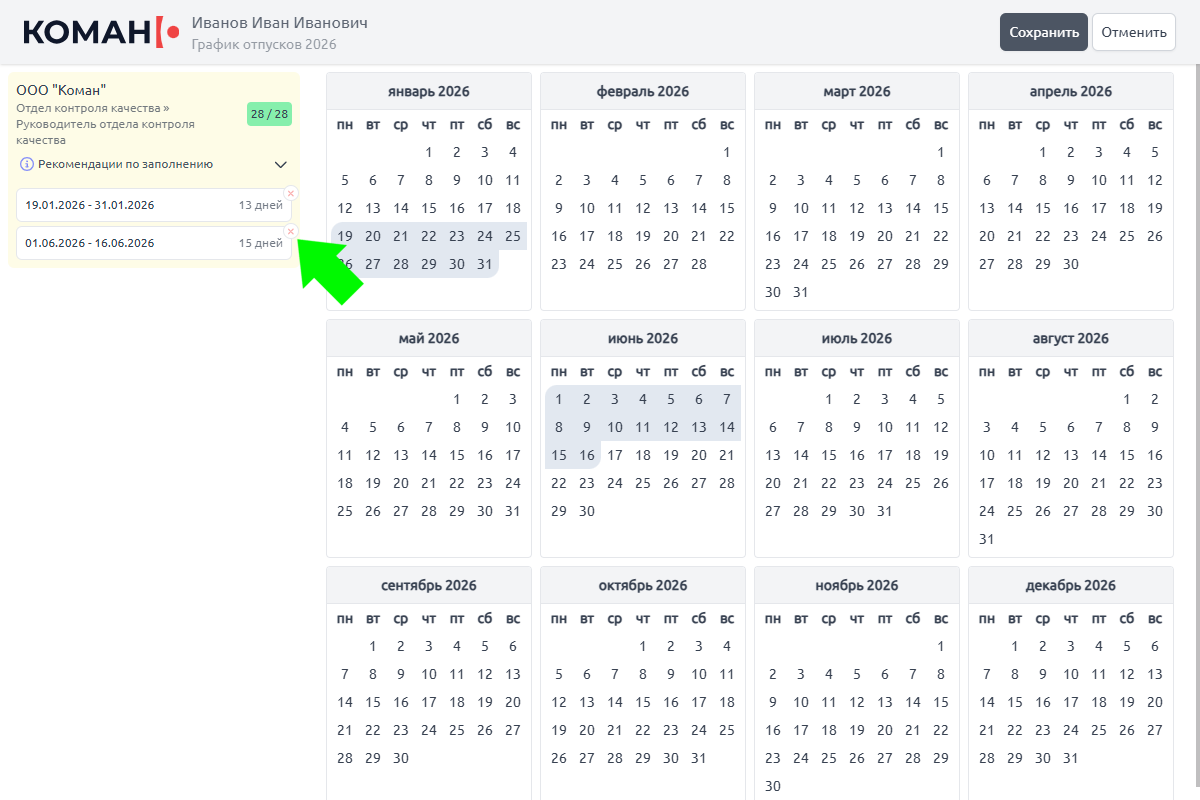Click the page vertical scrollbar
Image resolution: width=1200 pixels, height=800 pixels.
click(1193, 400)
